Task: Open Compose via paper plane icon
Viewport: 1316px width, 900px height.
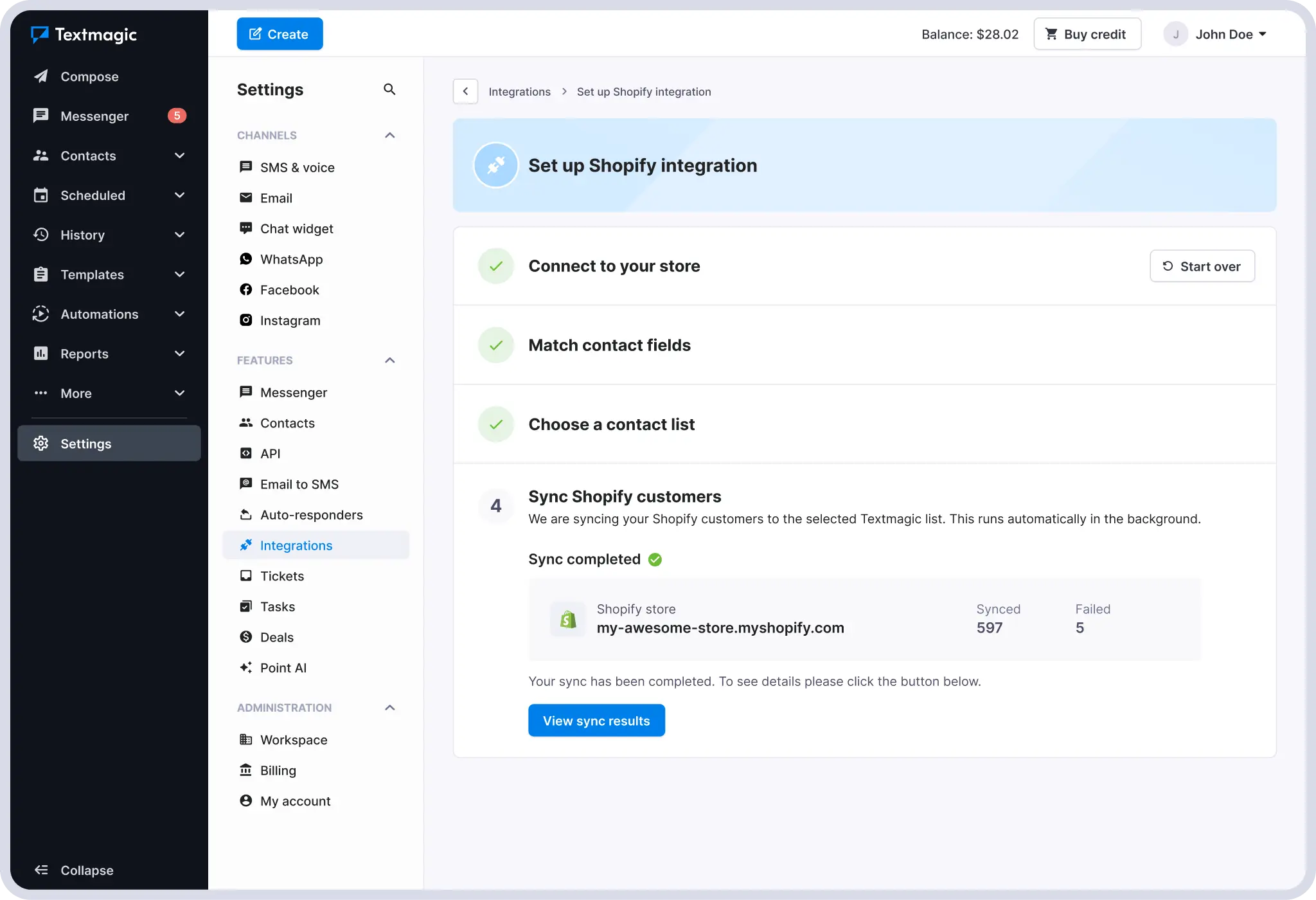Action: pos(41,76)
